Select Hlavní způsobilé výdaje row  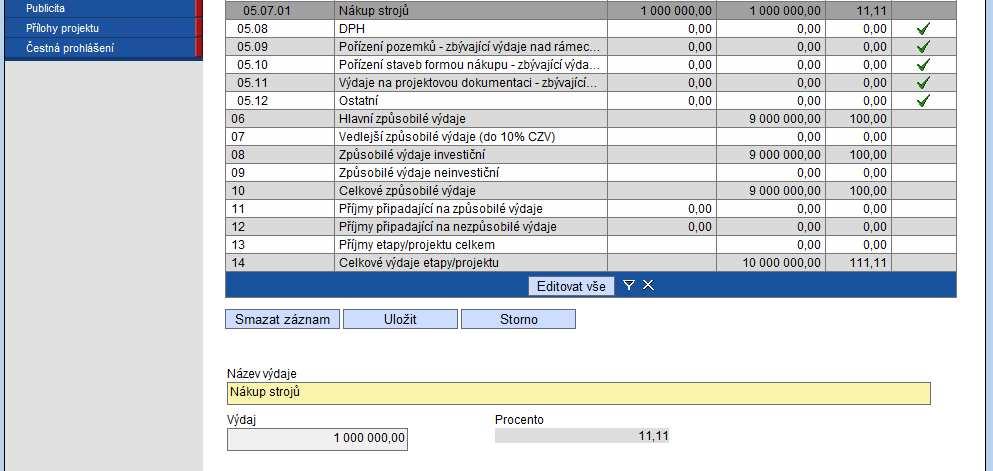tap(591, 118)
